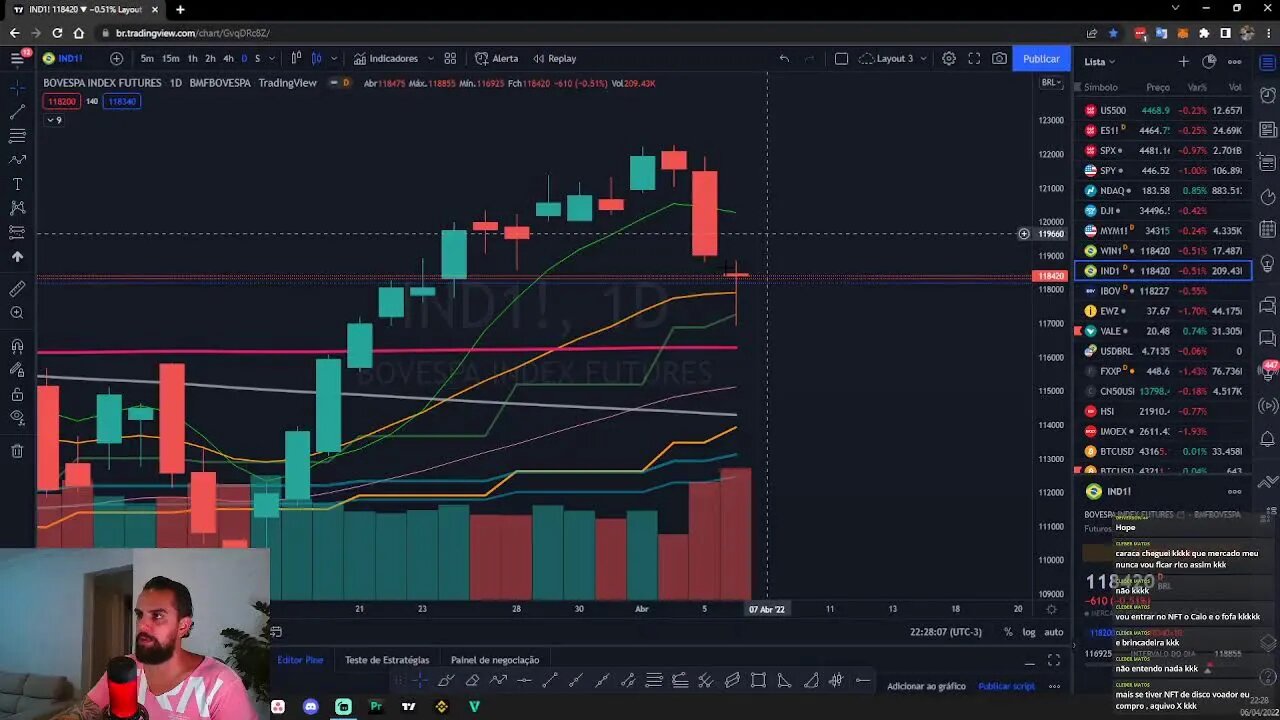Add symbol to compare with plus icon

click(116, 58)
